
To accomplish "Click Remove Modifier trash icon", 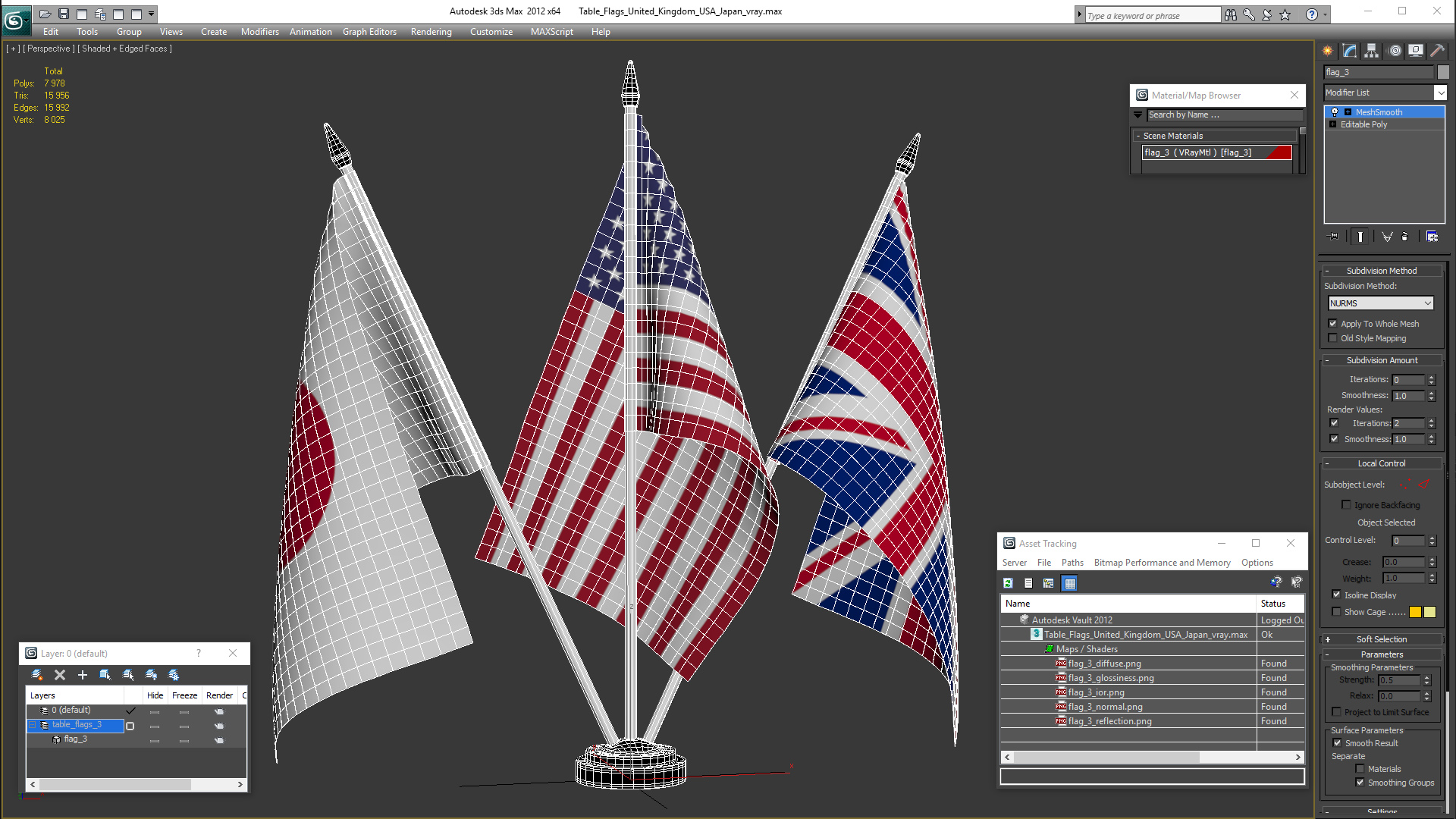I will pyautogui.click(x=1405, y=237).
